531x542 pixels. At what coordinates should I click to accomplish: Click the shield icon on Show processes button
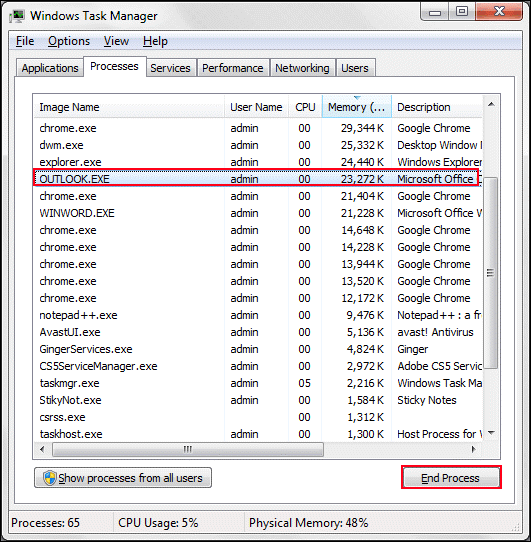(x=50, y=478)
